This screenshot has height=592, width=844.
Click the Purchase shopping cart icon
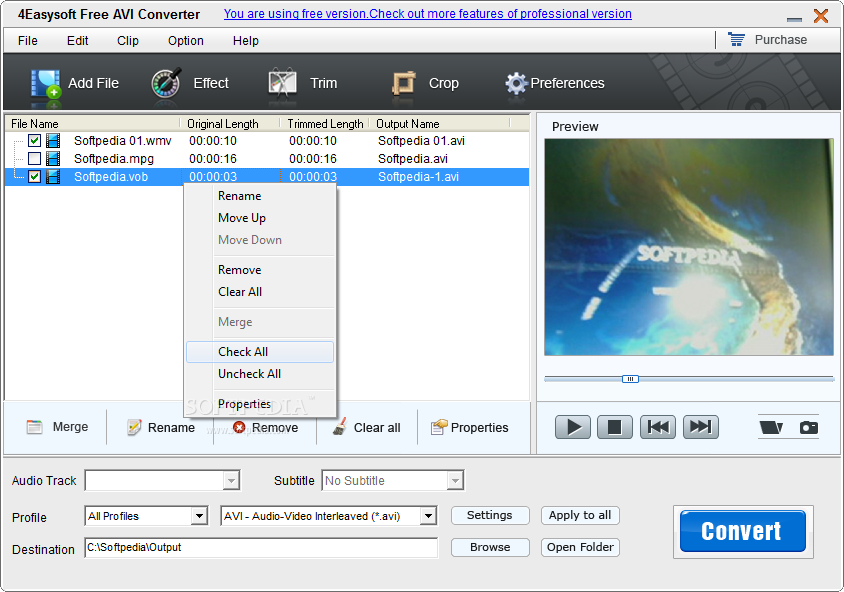[736, 39]
